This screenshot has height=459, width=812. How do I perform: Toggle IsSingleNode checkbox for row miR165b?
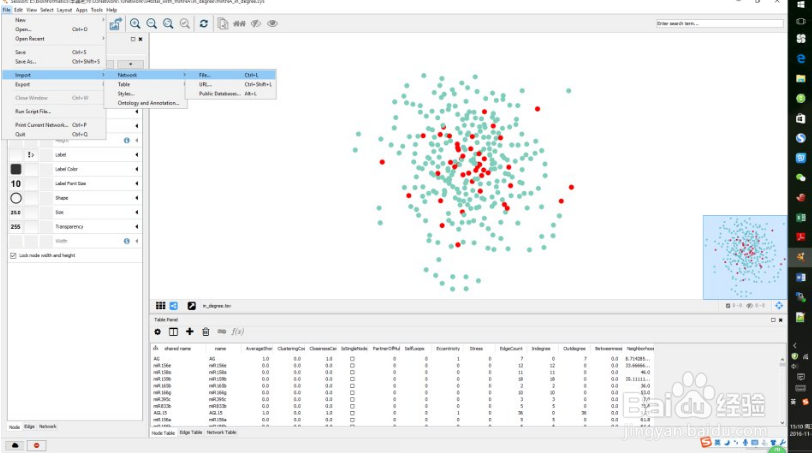[352, 386]
